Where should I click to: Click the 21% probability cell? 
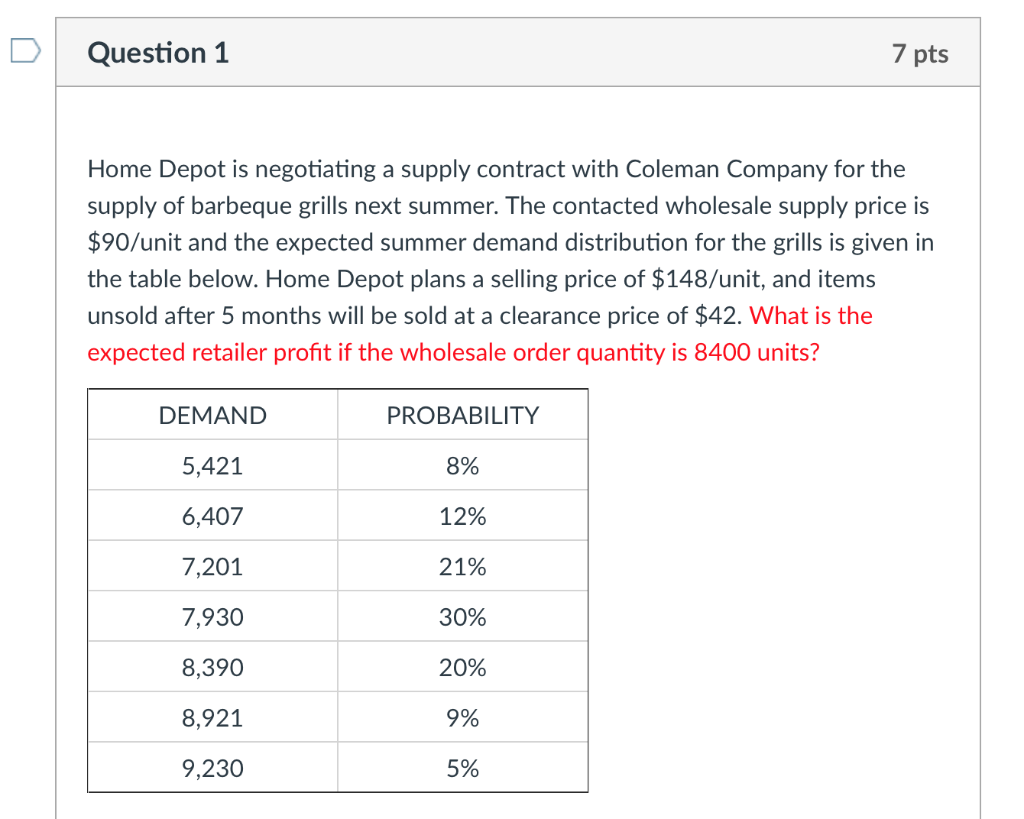pos(462,566)
